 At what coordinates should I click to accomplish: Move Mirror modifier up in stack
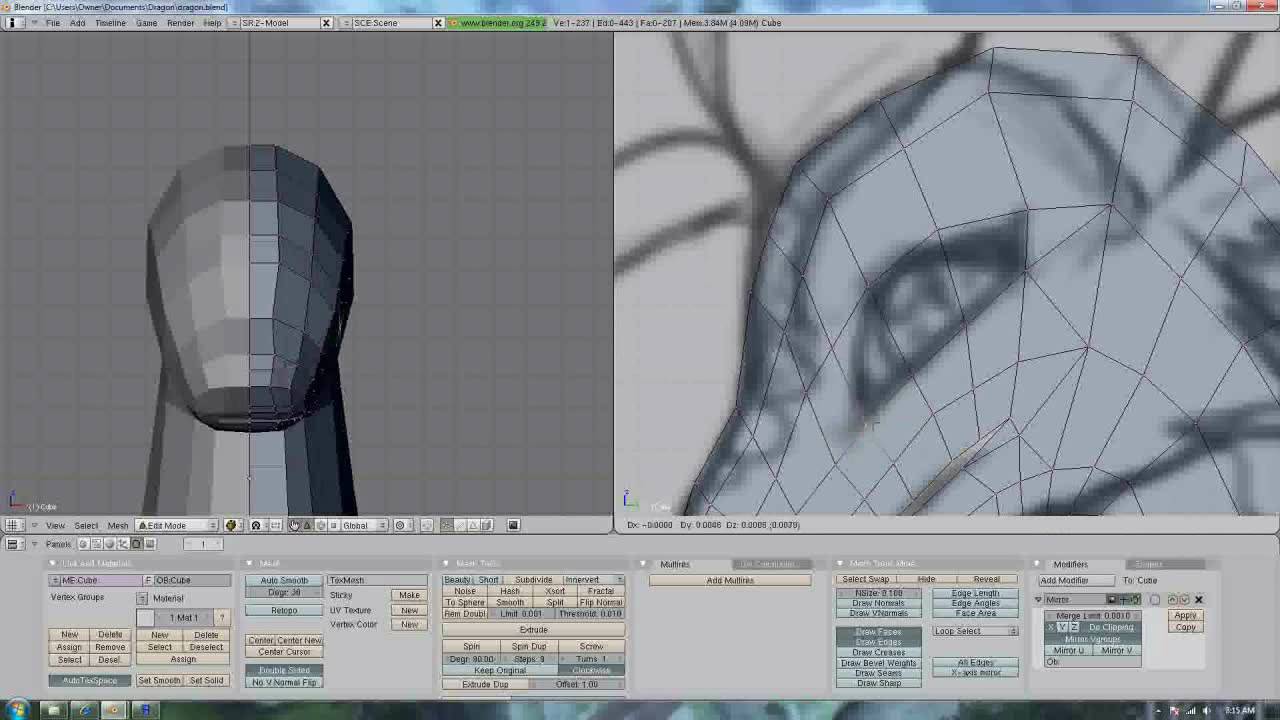pyautogui.click(x=1172, y=600)
